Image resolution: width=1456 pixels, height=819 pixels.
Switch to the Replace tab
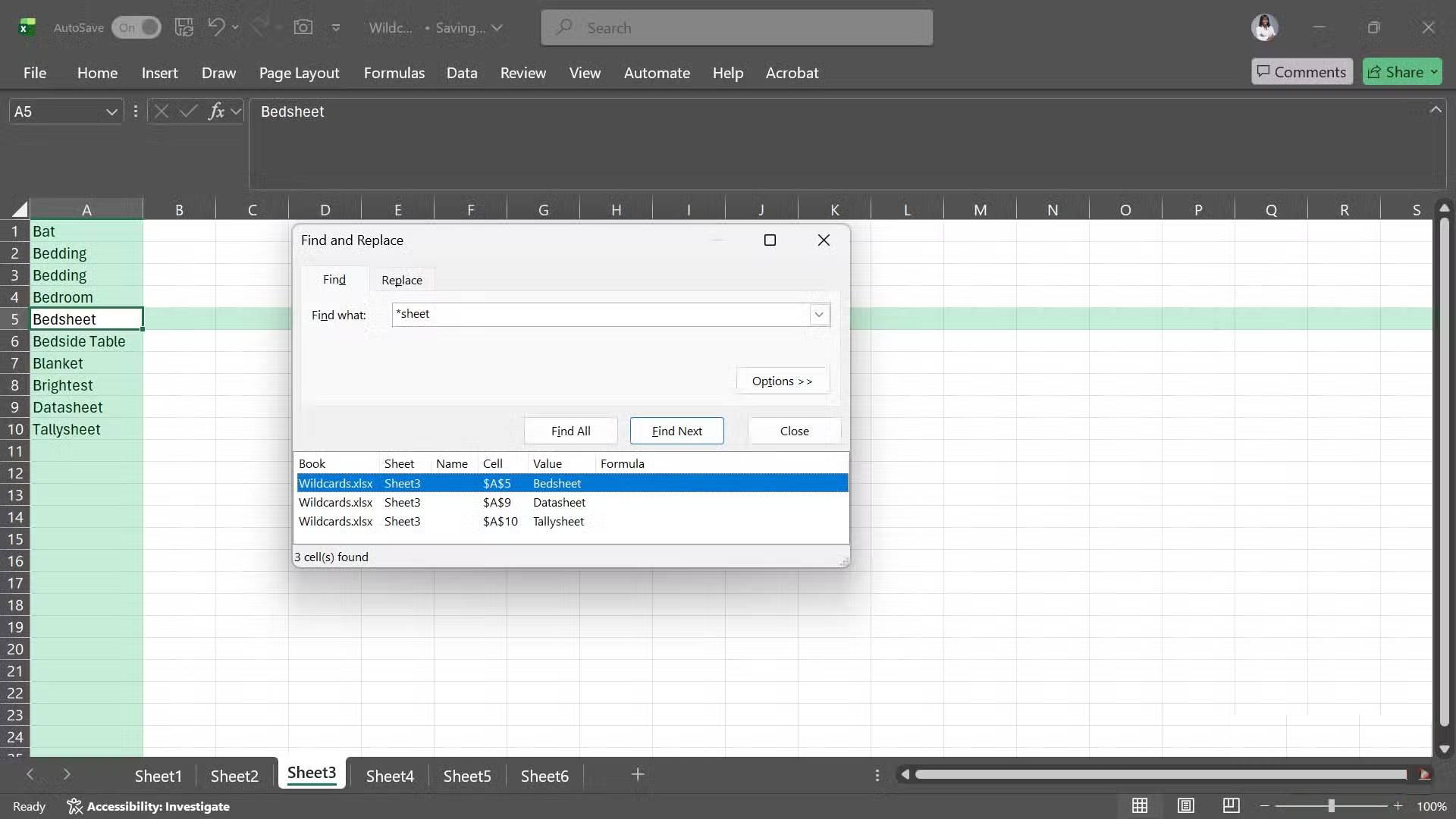tap(402, 279)
